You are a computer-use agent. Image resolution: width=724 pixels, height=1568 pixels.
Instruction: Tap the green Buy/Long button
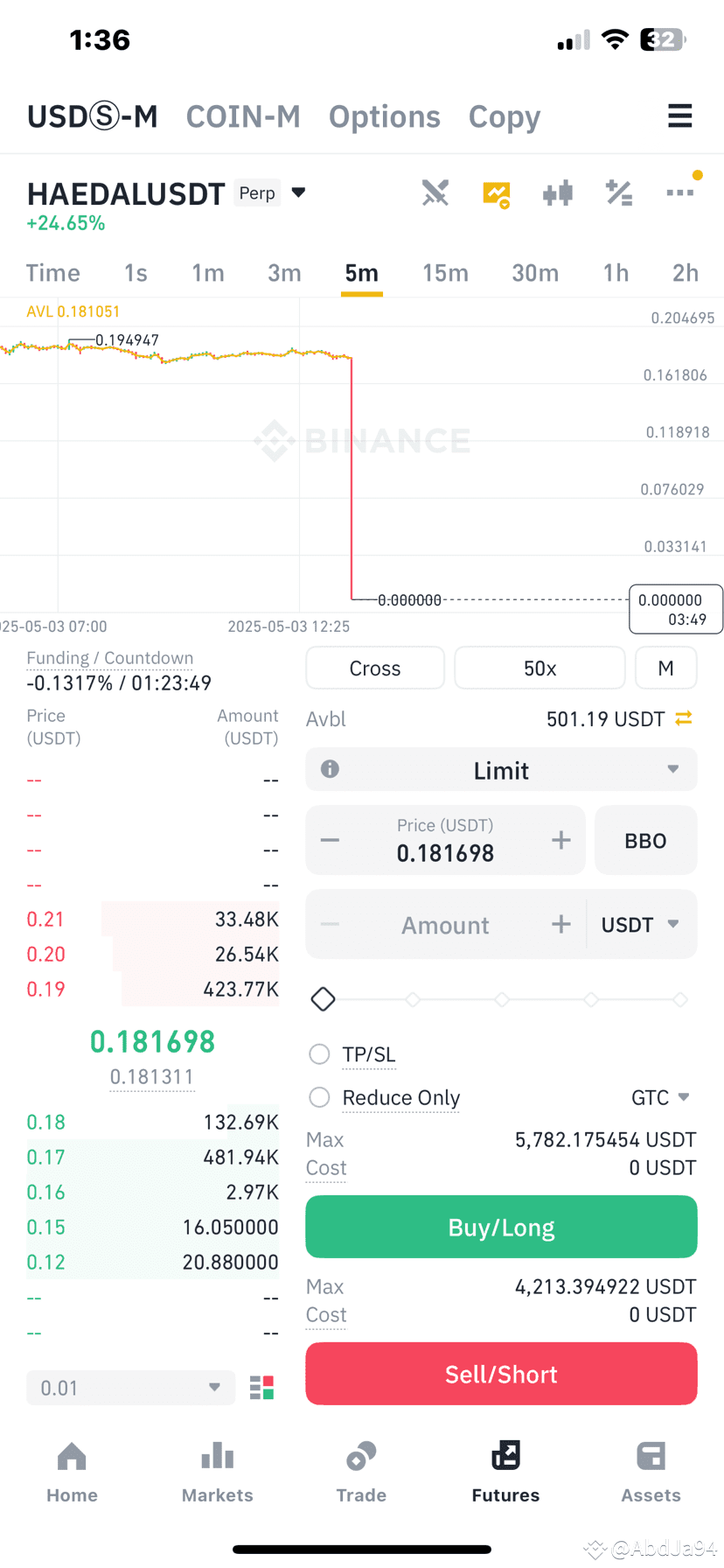pyautogui.click(x=501, y=1227)
